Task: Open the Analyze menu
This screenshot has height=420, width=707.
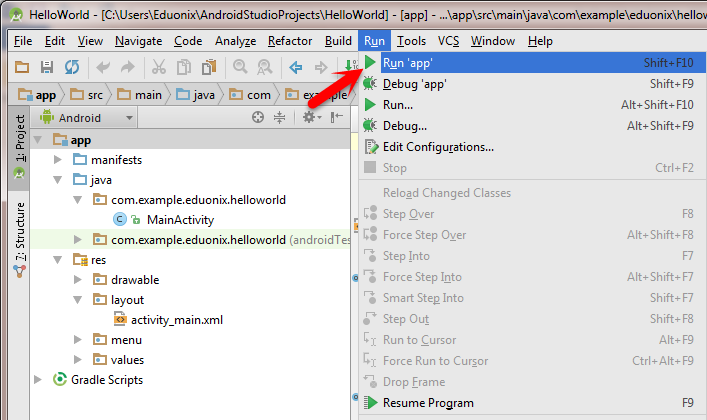Action: point(235,41)
